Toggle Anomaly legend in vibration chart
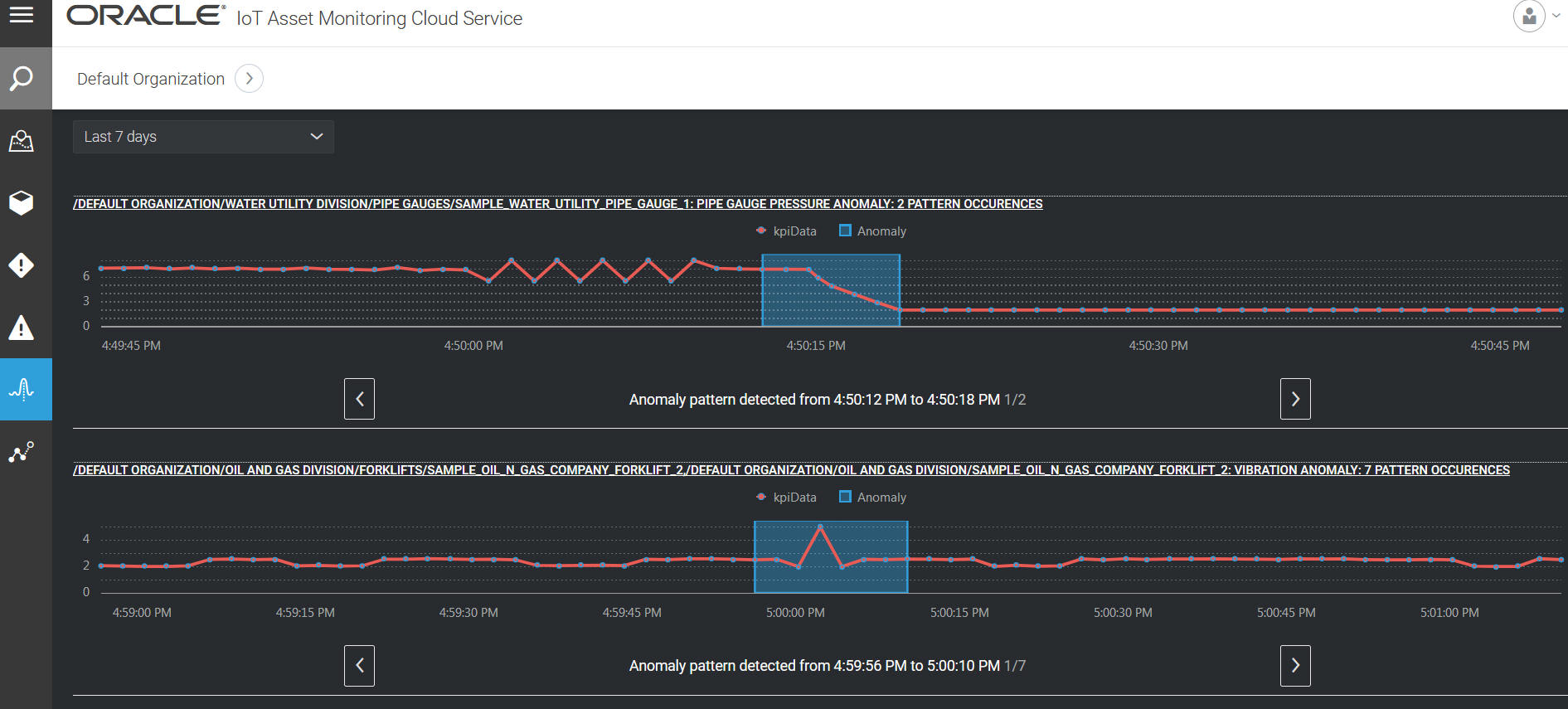 point(872,498)
